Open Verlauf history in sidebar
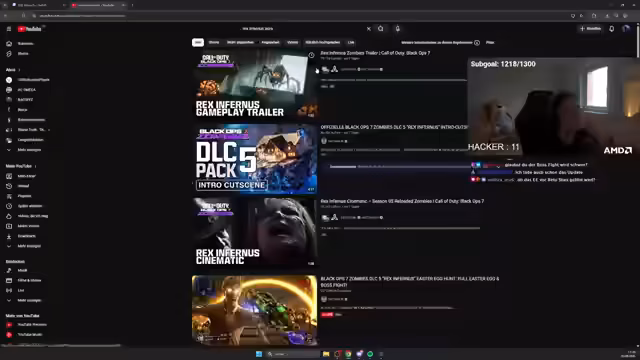The image size is (640, 360). (x=23, y=186)
